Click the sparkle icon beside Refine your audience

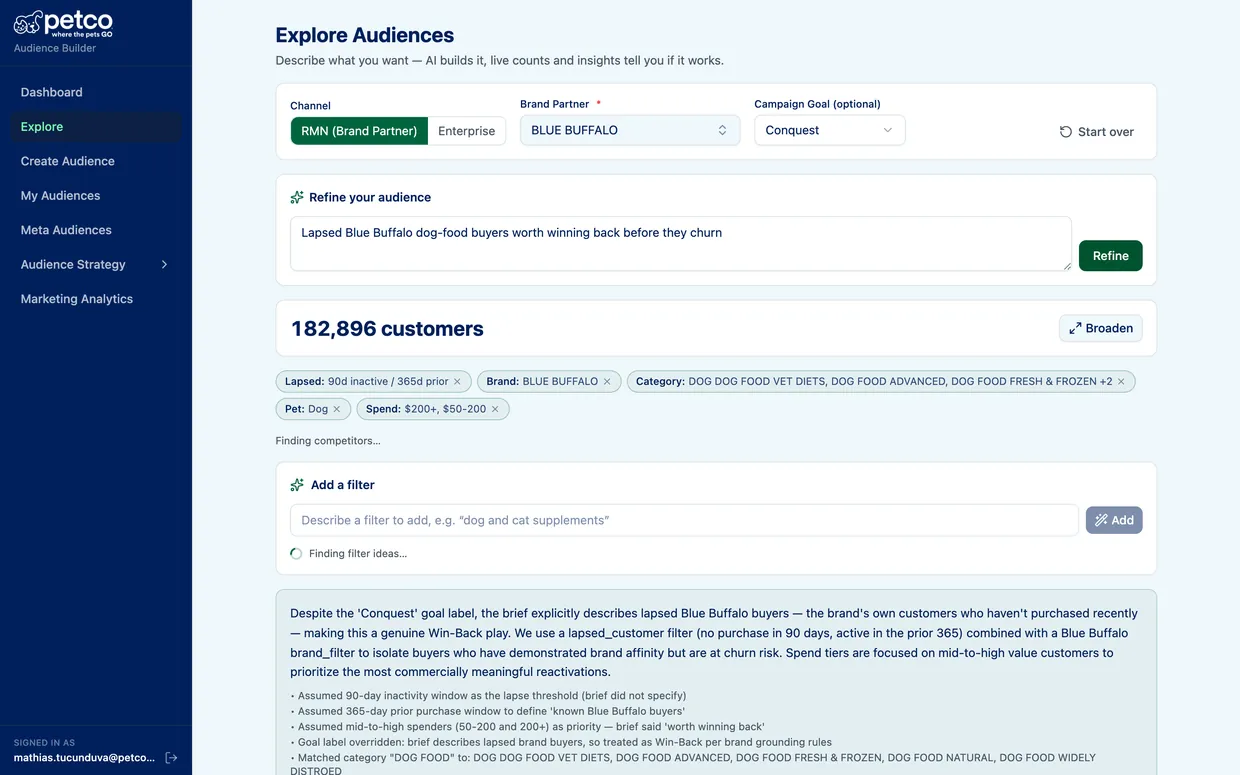click(x=297, y=198)
